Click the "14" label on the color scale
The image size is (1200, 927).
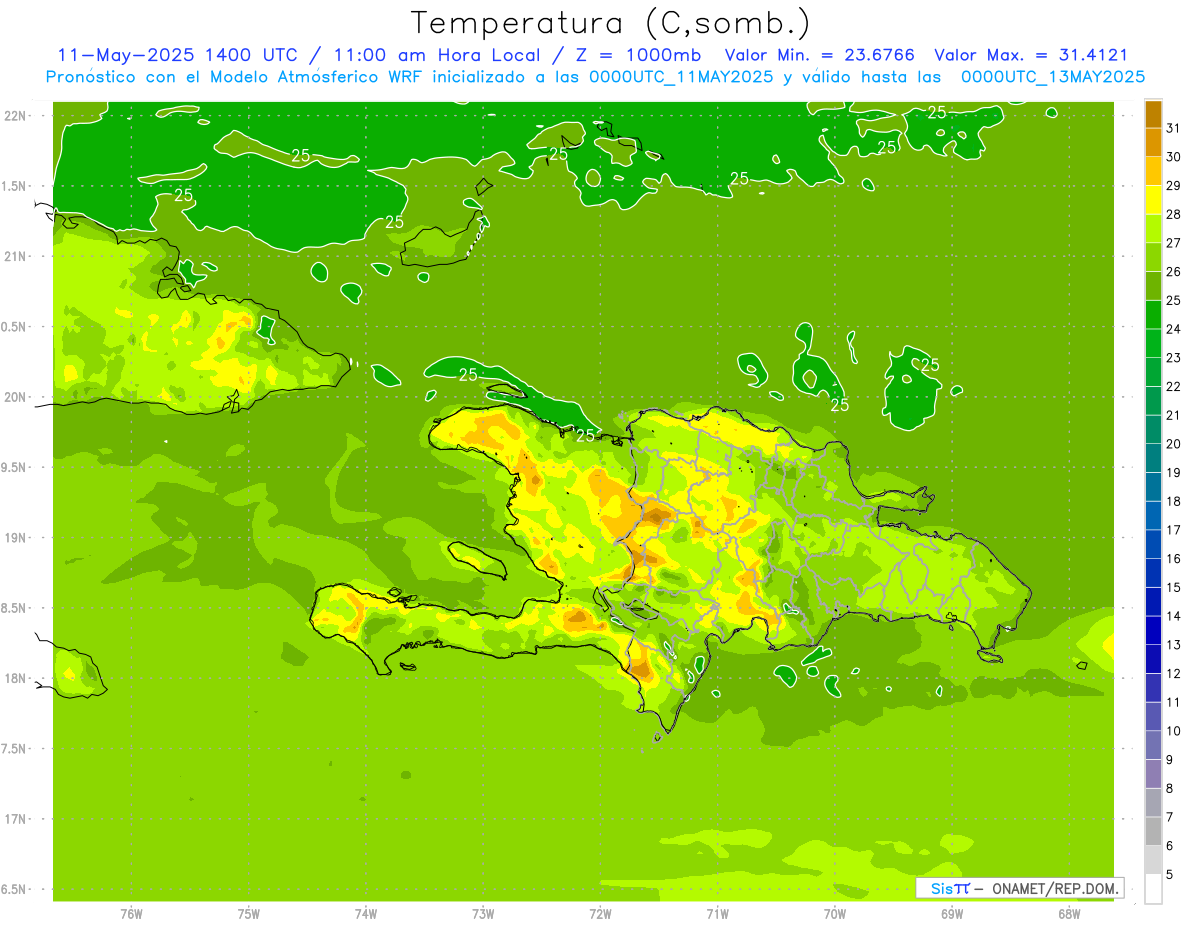pos(1174,616)
